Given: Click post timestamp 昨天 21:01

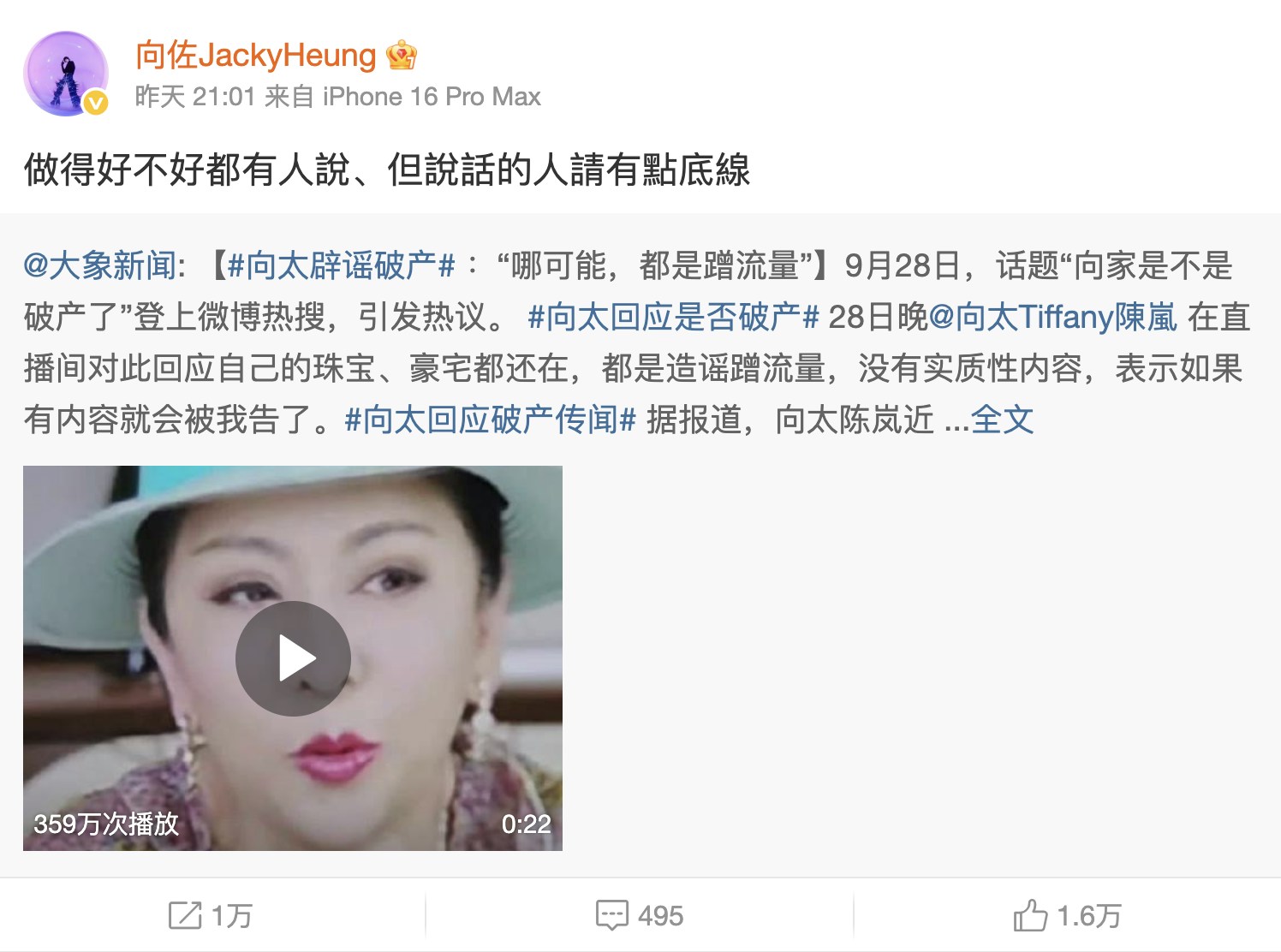Looking at the screenshot, I should click(x=195, y=97).
